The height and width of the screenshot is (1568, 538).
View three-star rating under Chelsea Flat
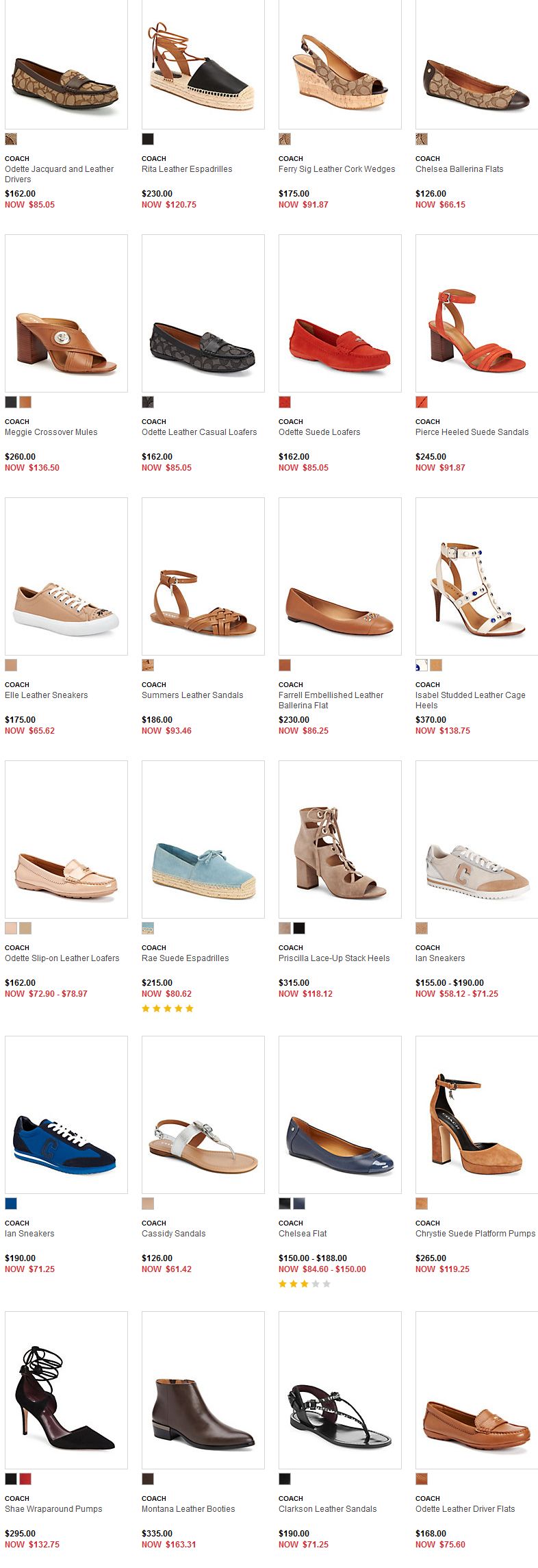point(305,1284)
